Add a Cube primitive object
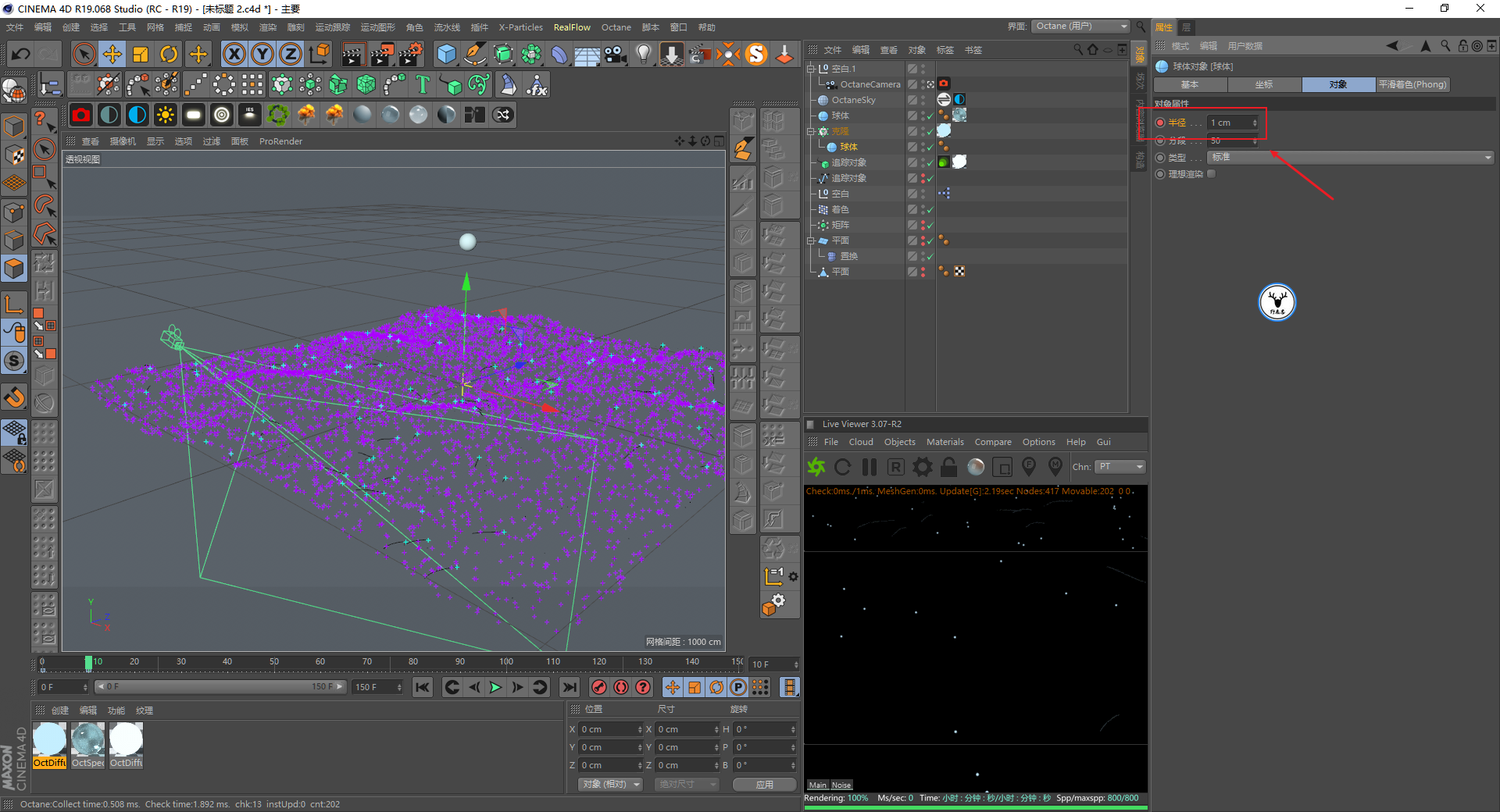Viewport: 1500px width, 812px height. [446, 54]
